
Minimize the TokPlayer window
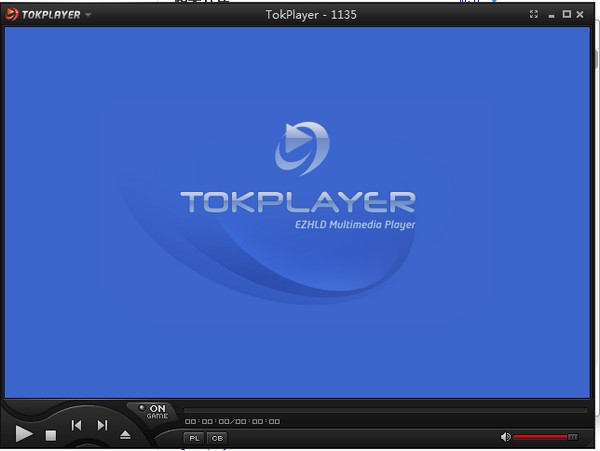(x=551, y=16)
